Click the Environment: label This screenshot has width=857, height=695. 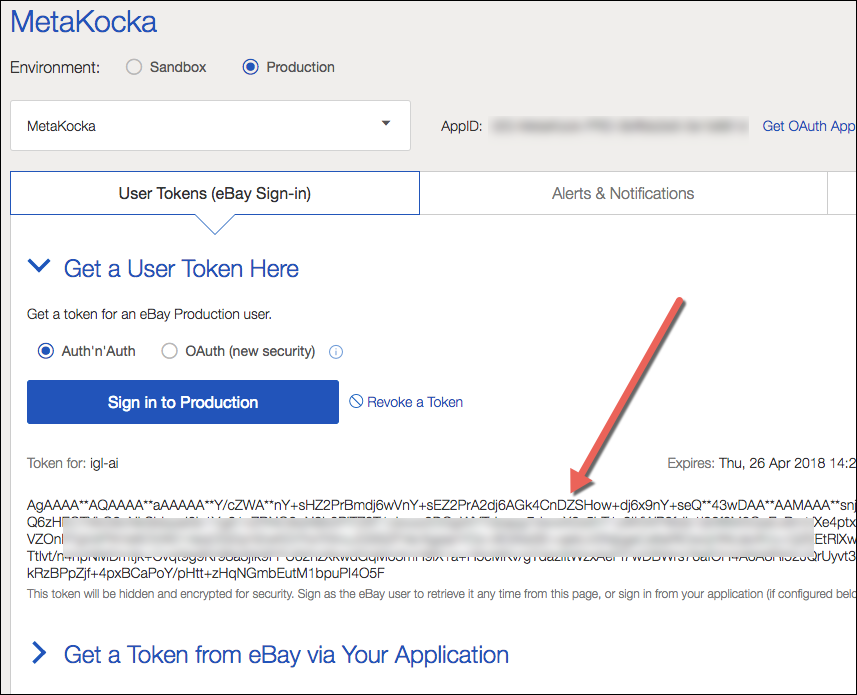click(x=55, y=67)
